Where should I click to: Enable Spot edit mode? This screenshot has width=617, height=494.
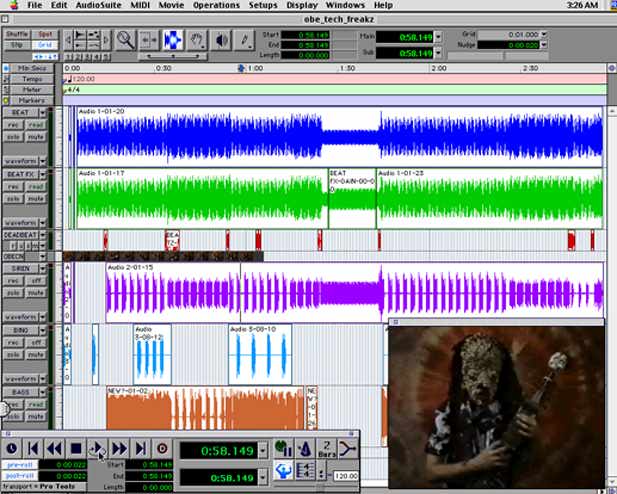(45, 34)
